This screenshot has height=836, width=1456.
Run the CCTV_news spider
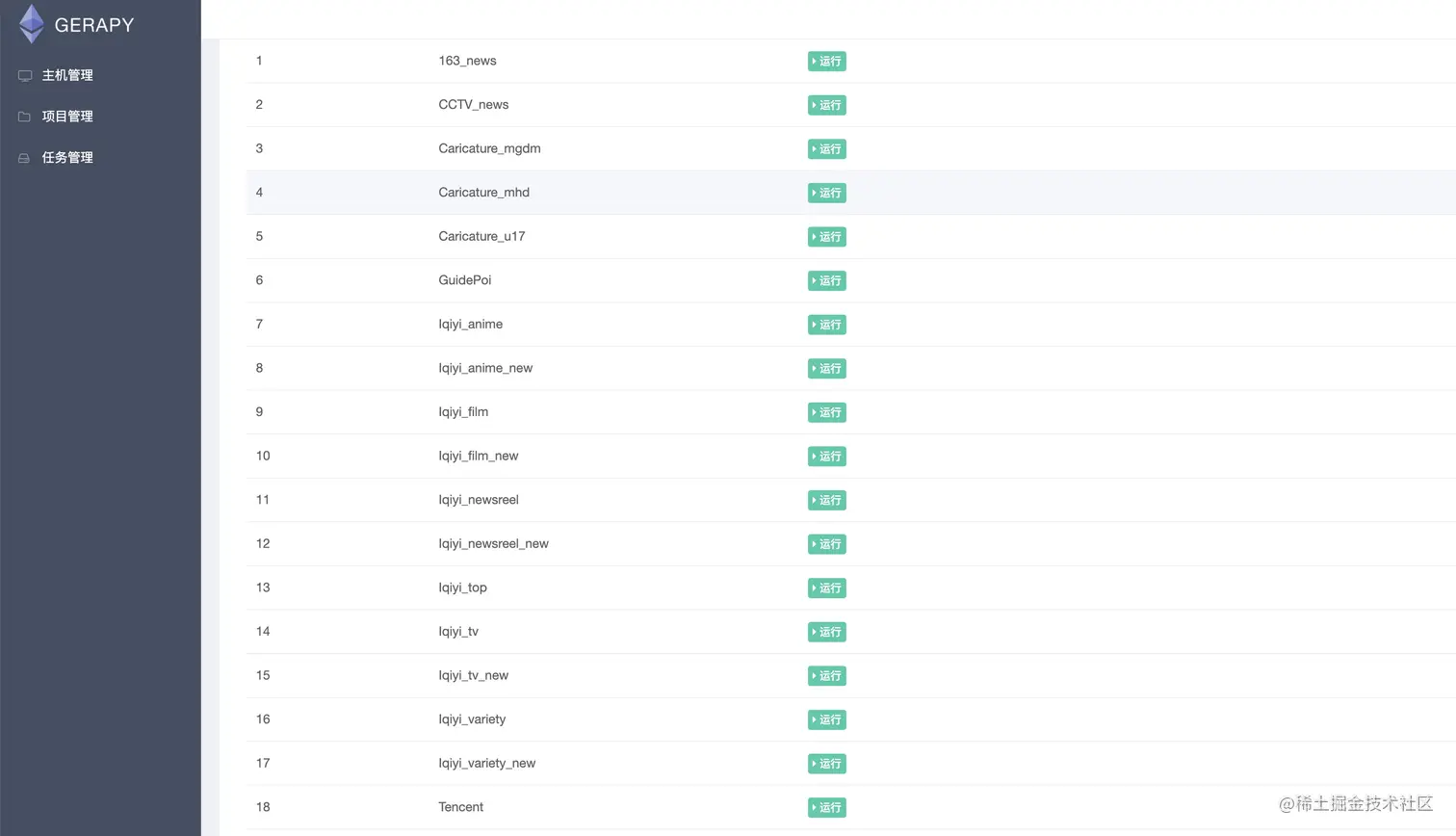click(x=827, y=105)
